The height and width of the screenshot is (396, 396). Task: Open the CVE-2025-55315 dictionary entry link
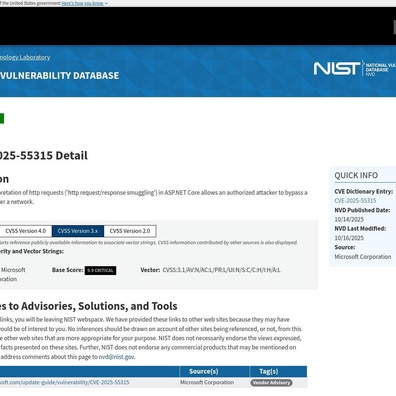[355, 201]
